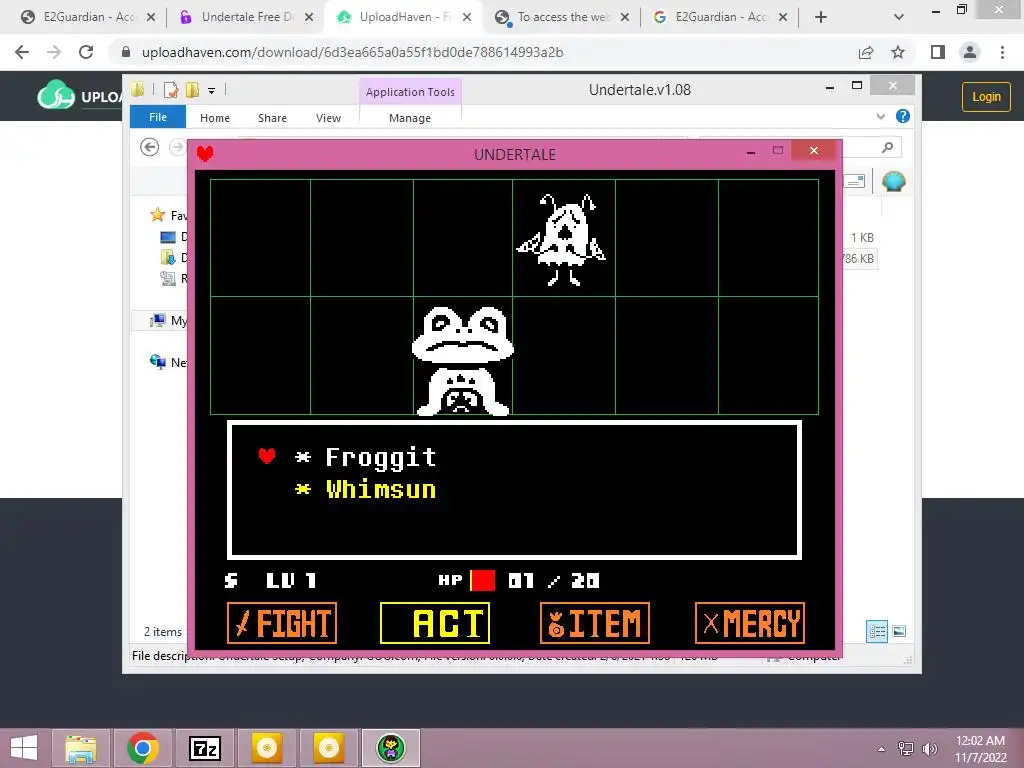Click the red soul cursor beside Froggit
Viewport: 1024px width, 768px height.
pos(266,455)
